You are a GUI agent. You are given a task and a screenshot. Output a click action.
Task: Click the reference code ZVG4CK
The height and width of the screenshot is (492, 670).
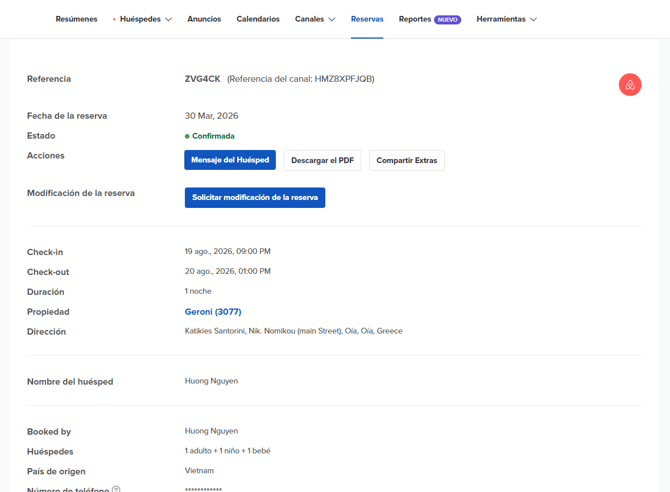(x=203, y=79)
